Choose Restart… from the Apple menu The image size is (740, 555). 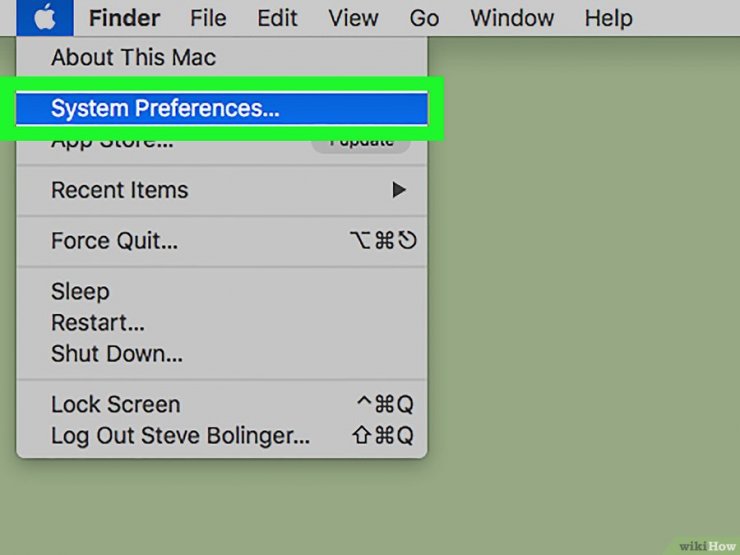coord(222,323)
